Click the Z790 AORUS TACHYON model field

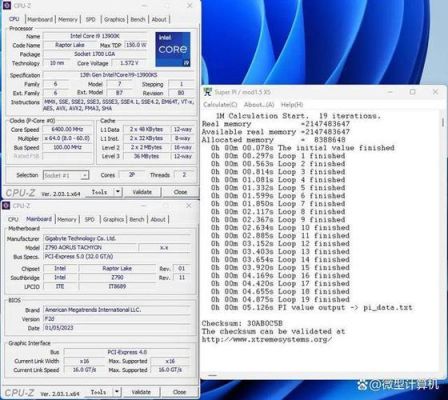[x=91, y=248]
